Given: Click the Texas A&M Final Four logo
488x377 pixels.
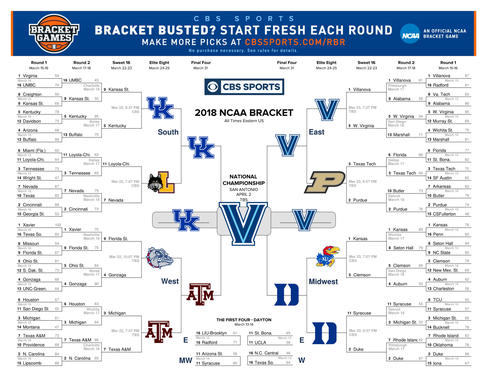Looking at the screenshot, I should coord(200,294).
